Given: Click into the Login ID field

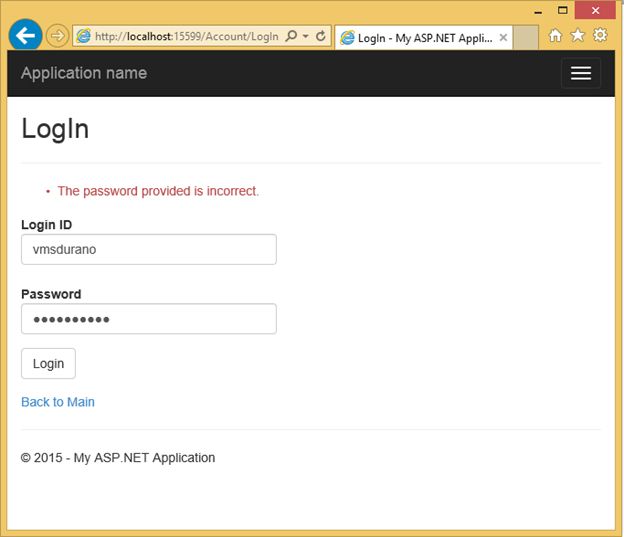Looking at the screenshot, I should point(149,250).
